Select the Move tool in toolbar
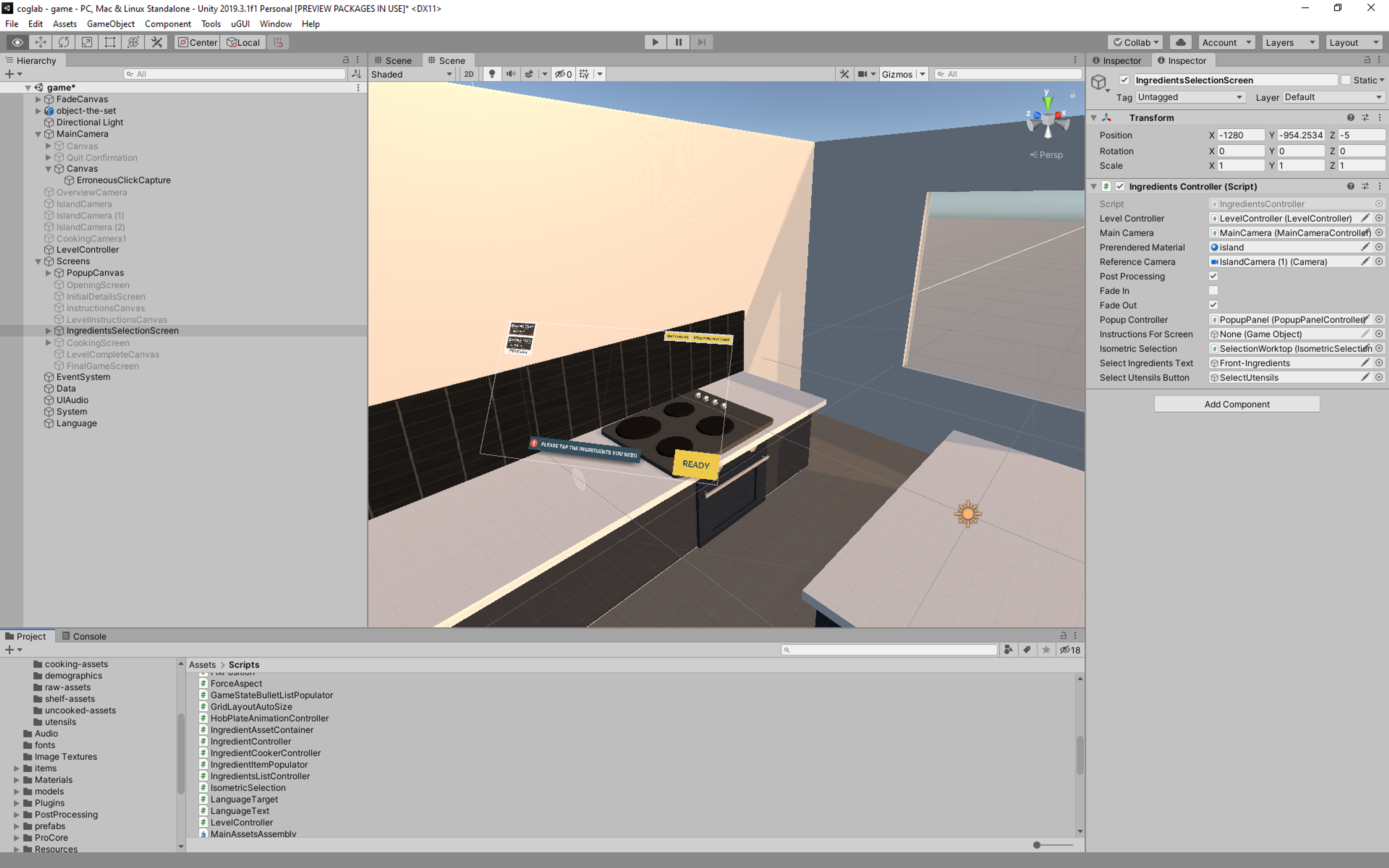Image resolution: width=1389 pixels, height=868 pixels. 40,42
